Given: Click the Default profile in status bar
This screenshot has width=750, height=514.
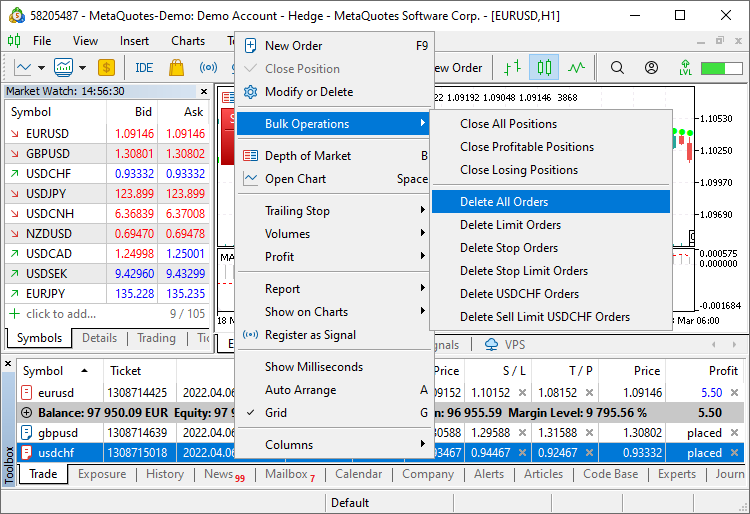Looking at the screenshot, I should [x=350, y=503].
